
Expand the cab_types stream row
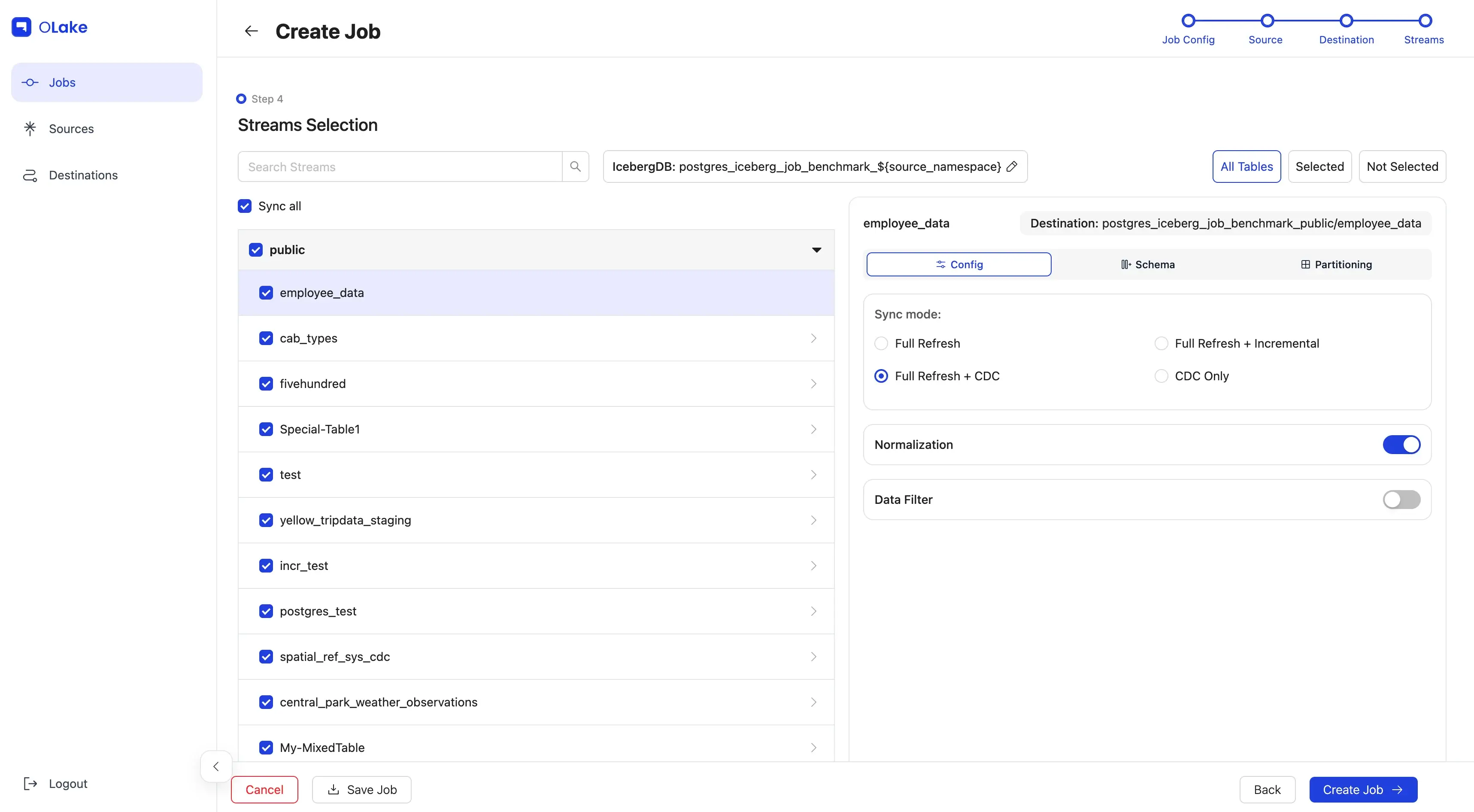tap(813, 338)
